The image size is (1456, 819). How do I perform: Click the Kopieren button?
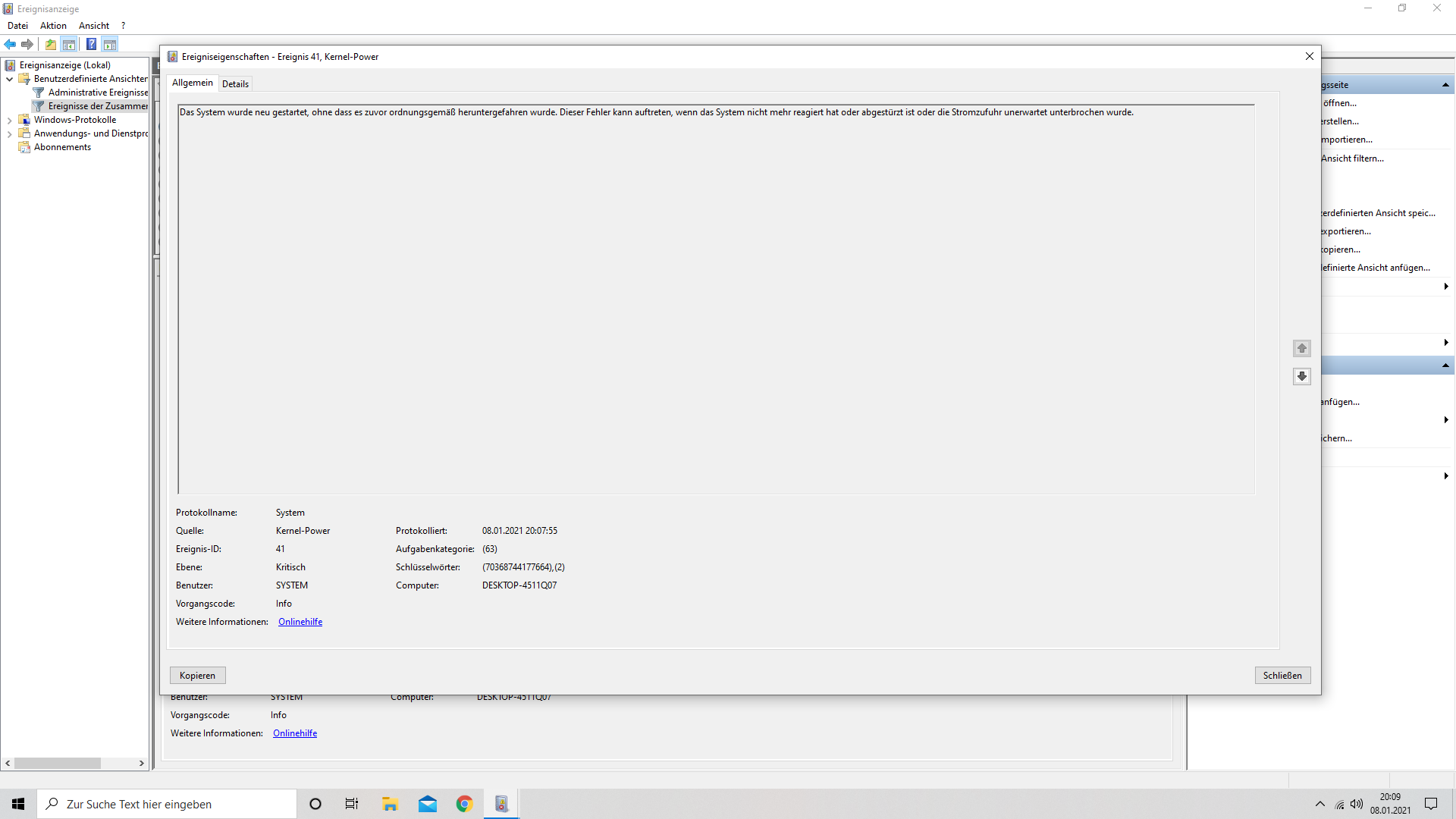197,675
